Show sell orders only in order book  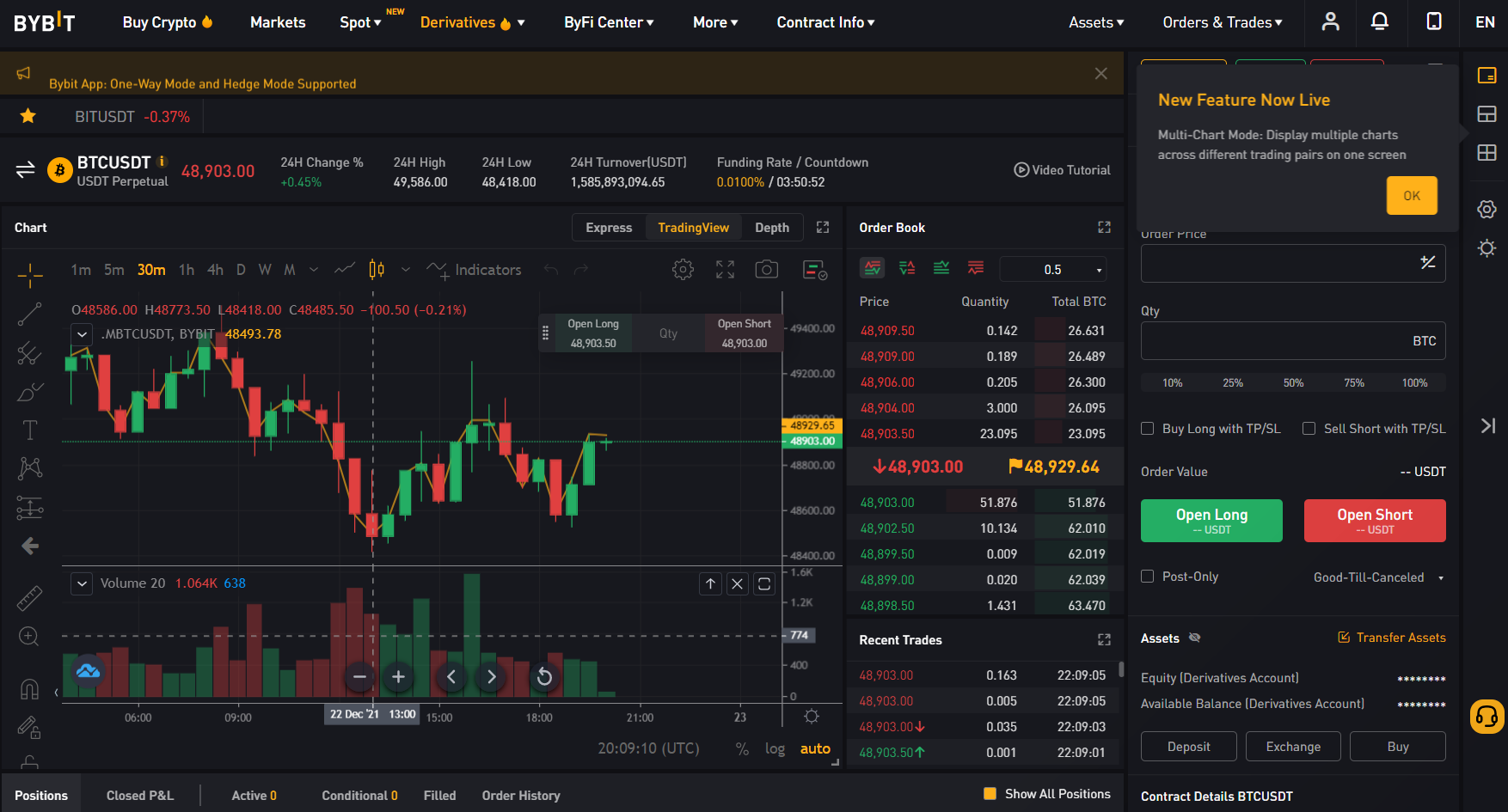click(976, 268)
